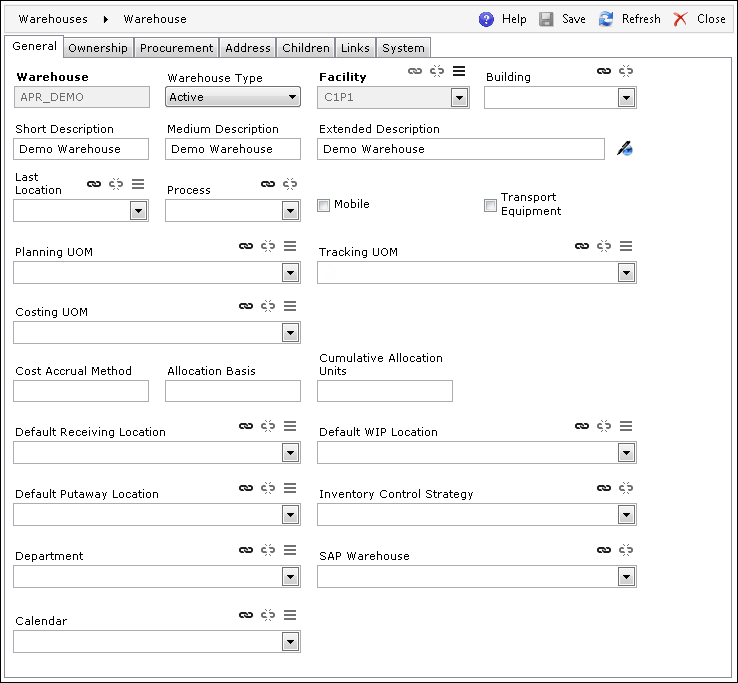Expand the Inventory Control Strategy dropdown

(x=626, y=515)
